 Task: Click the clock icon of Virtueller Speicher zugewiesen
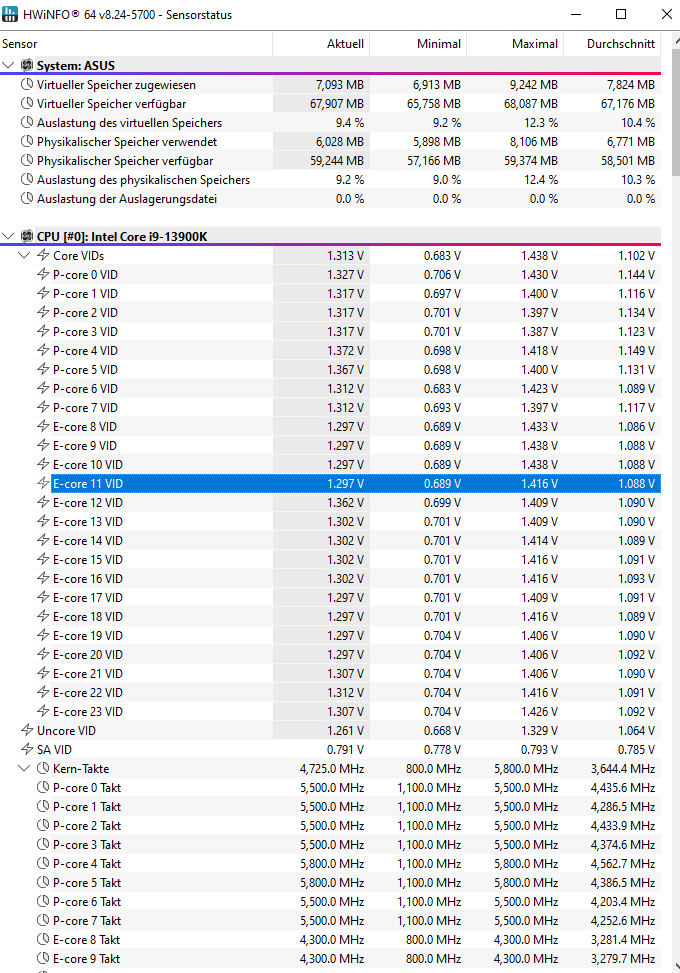pos(27,84)
